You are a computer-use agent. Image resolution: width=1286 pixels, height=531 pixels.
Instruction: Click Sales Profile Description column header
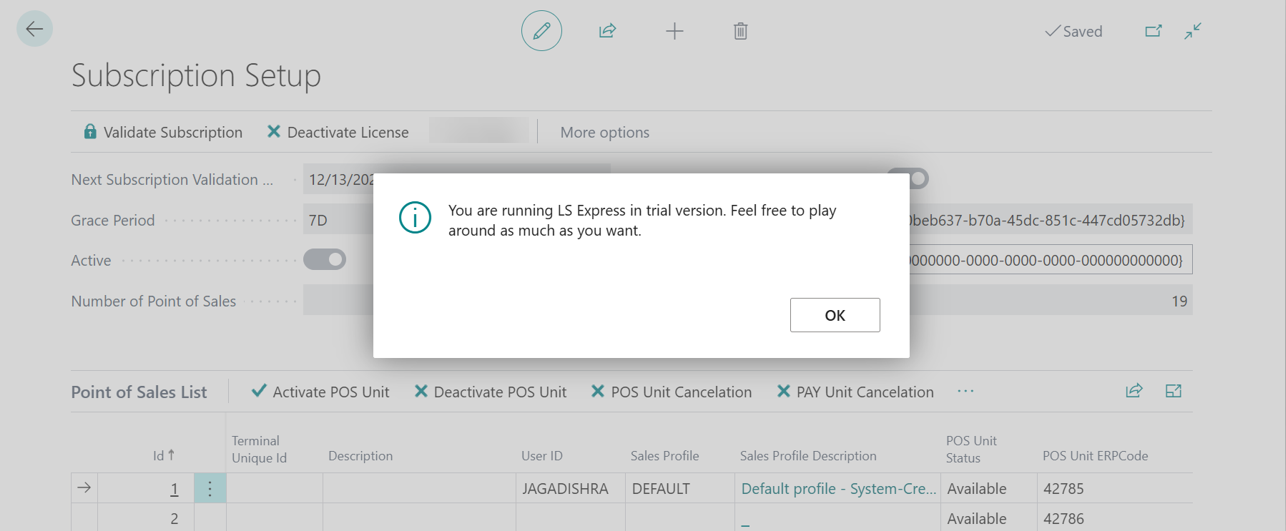click(808, 456)
